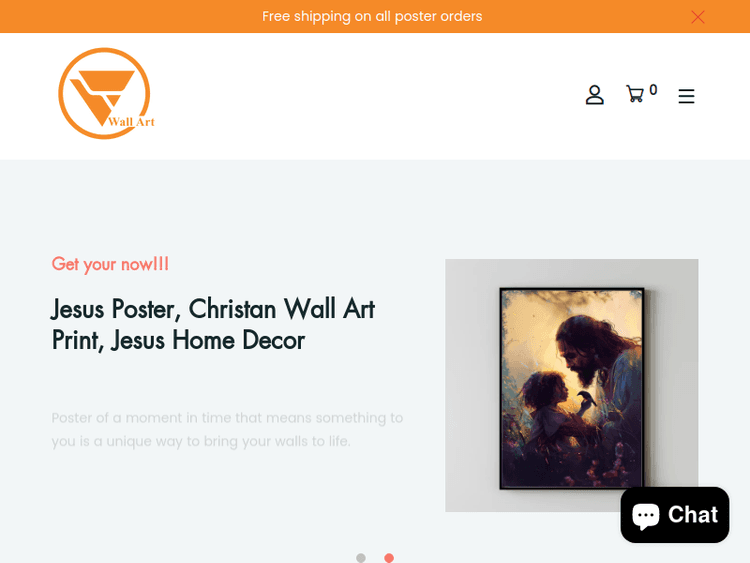
Task: Open the Chat widget
Action: (675, 515)
